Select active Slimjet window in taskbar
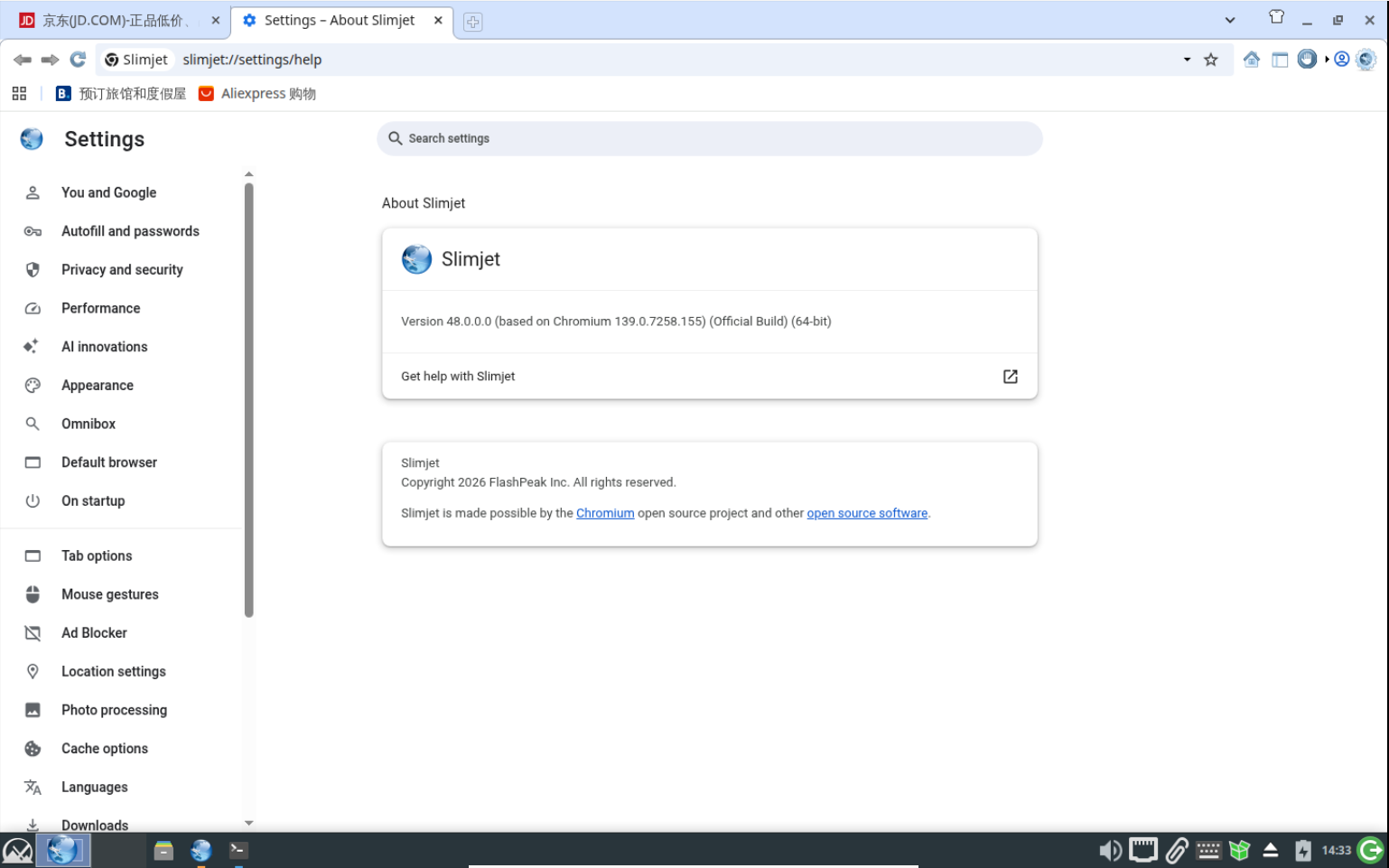 [x=63, y=851]
